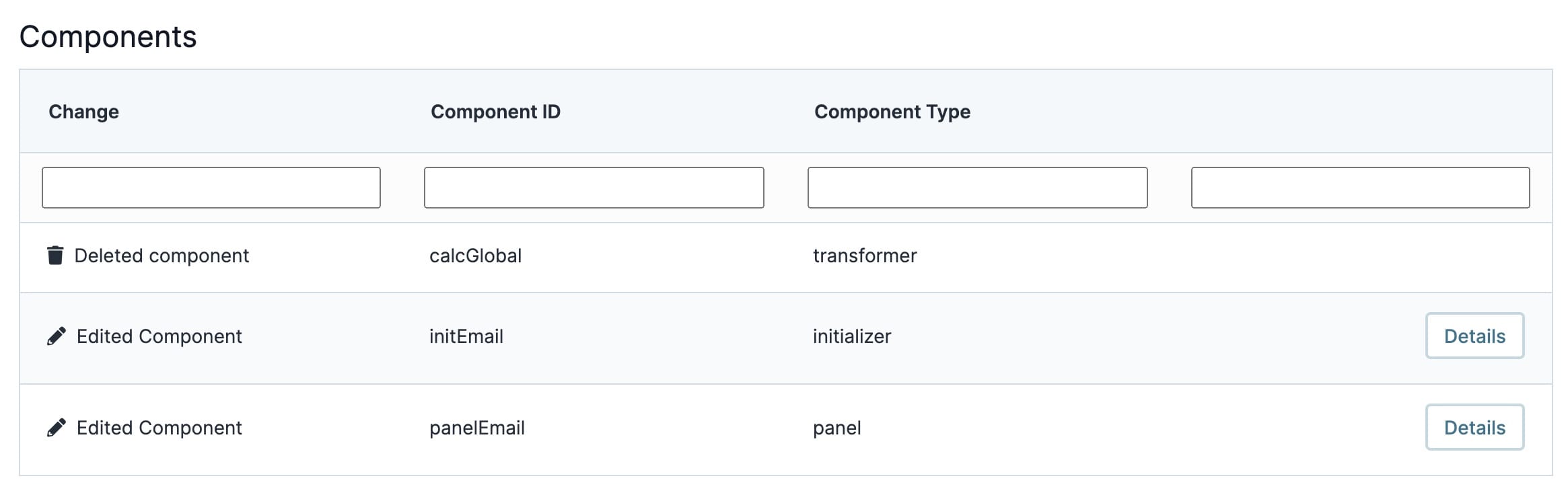Focus the last column's filter field
The width and height of the screenshot is (1568, 495).
tap(1361, 188)
